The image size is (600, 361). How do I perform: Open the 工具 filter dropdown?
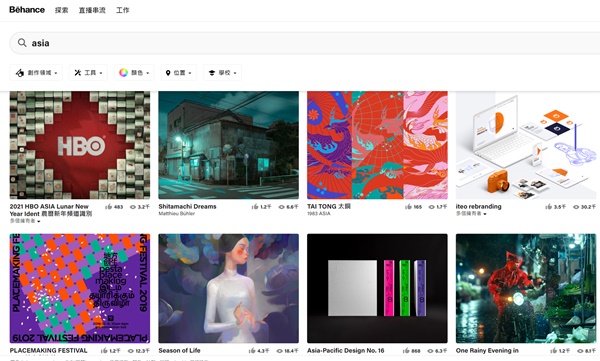[x=88, y=73]
